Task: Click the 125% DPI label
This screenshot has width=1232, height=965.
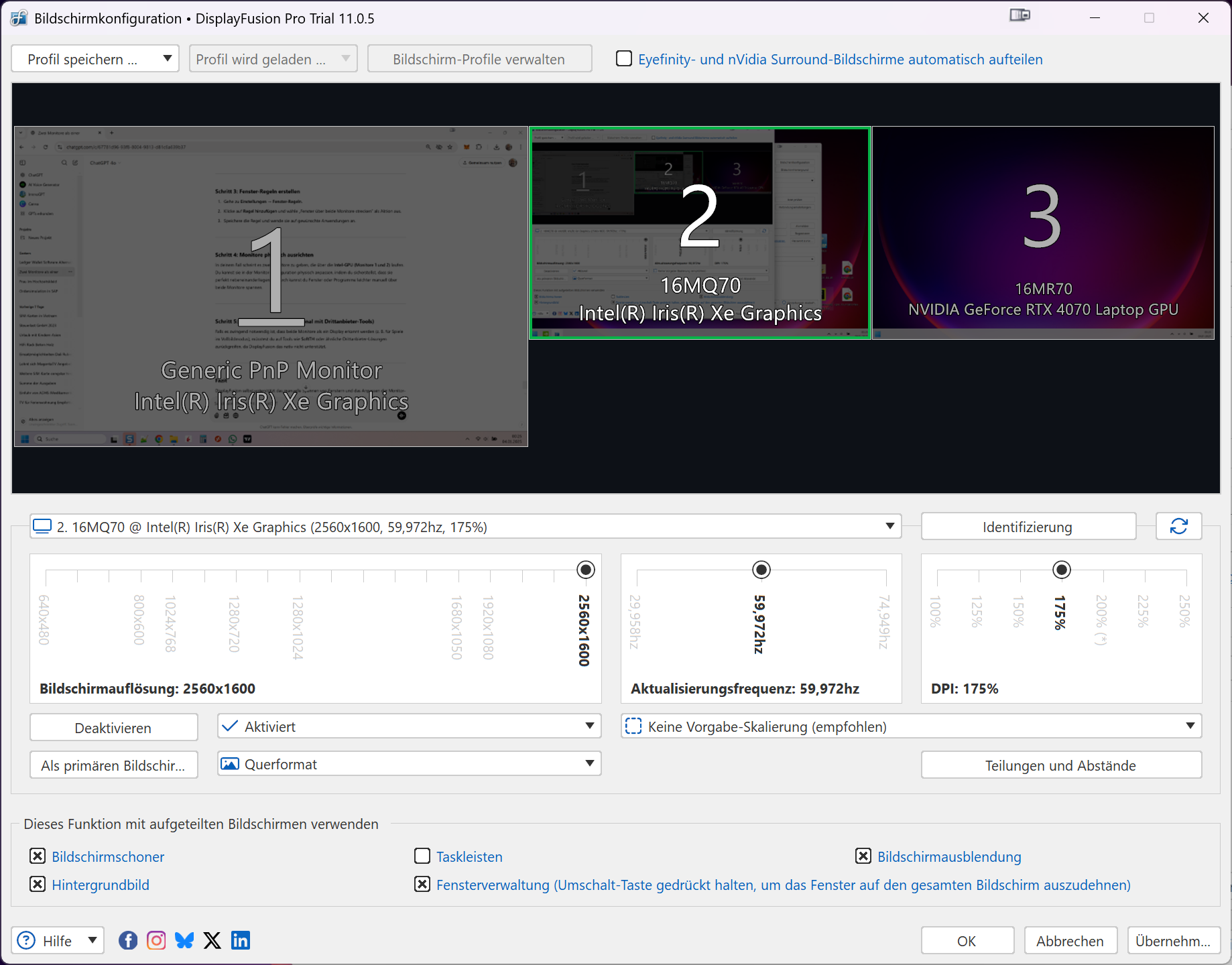Action: coord(977,611)
